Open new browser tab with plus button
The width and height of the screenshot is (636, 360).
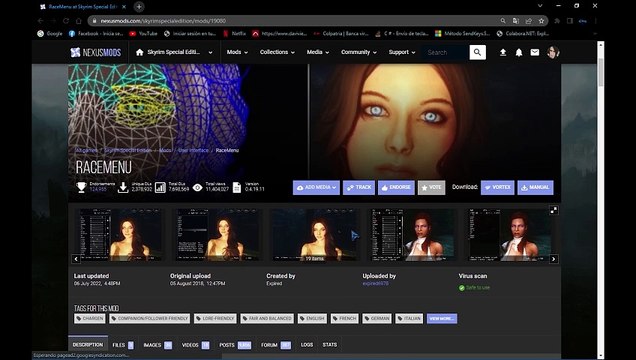click(x=139, y=6)
